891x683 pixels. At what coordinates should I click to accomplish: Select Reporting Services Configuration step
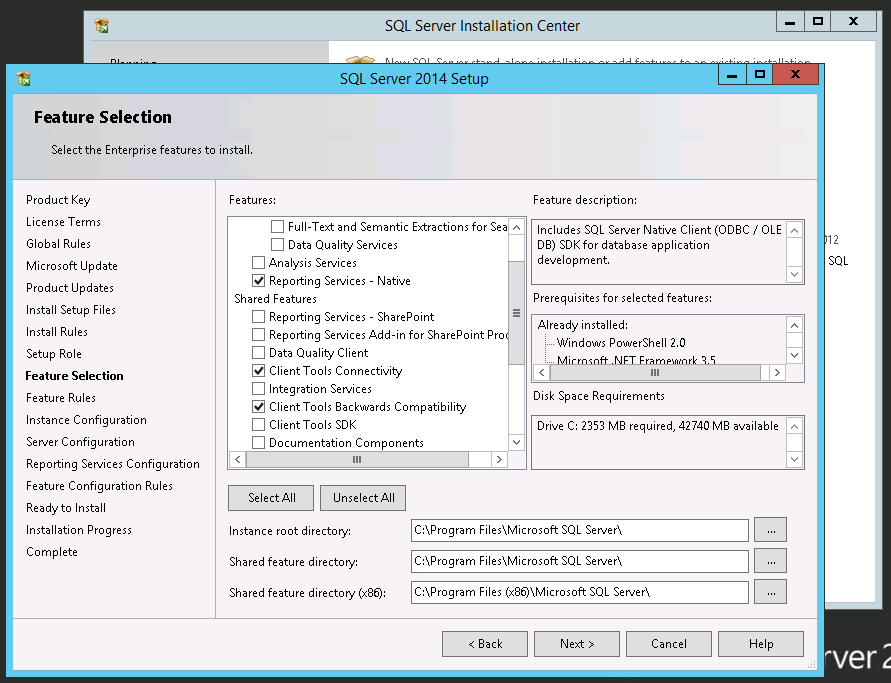coord(113,464)
